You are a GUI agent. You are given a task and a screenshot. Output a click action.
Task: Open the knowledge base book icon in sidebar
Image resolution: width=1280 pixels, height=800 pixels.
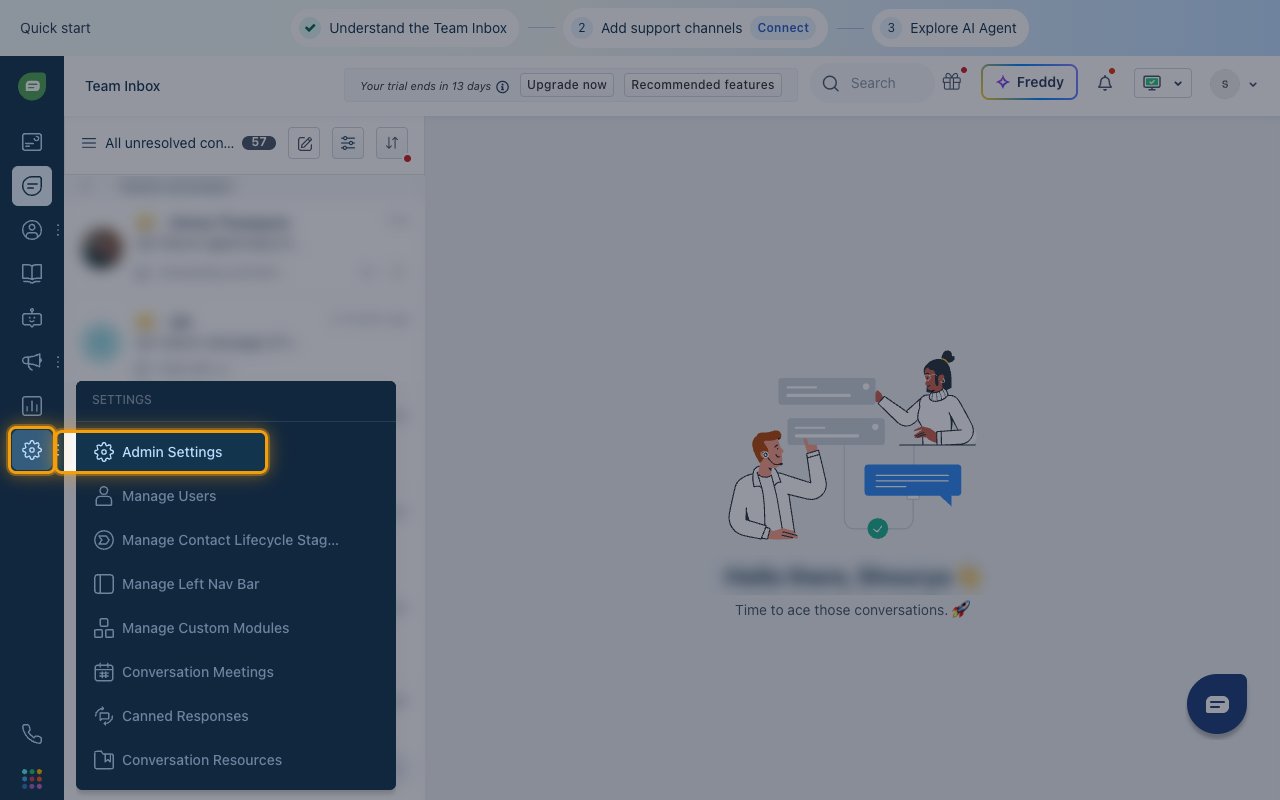click(32, 274)
